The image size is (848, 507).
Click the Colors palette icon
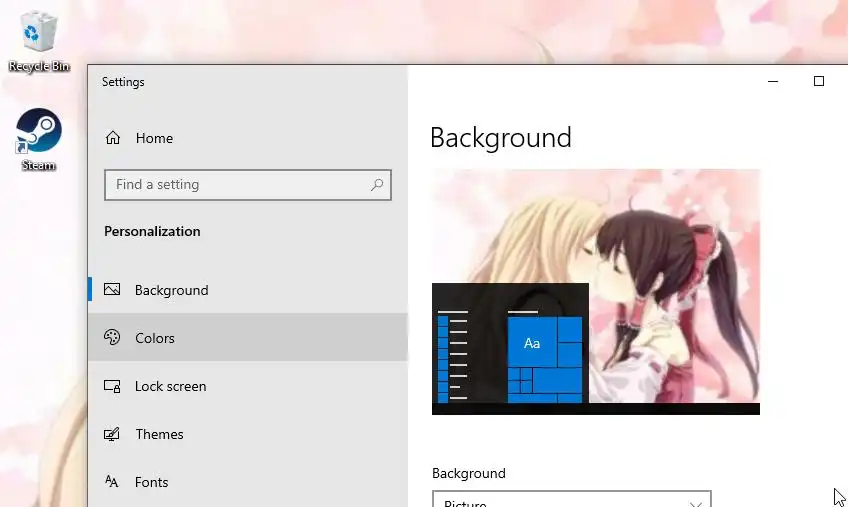[112, 338]
